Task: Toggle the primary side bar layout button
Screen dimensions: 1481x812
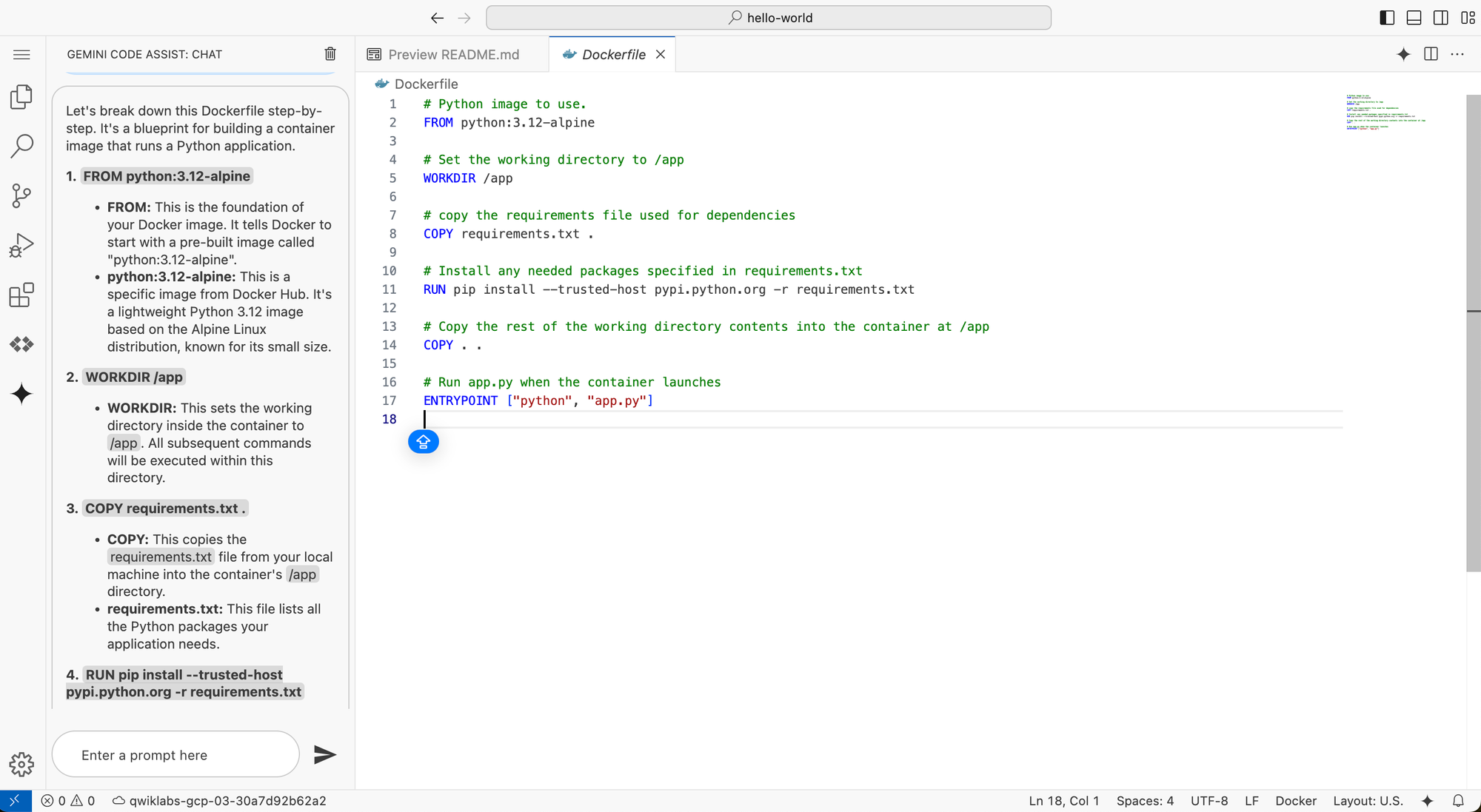Action: [1387, 18]
